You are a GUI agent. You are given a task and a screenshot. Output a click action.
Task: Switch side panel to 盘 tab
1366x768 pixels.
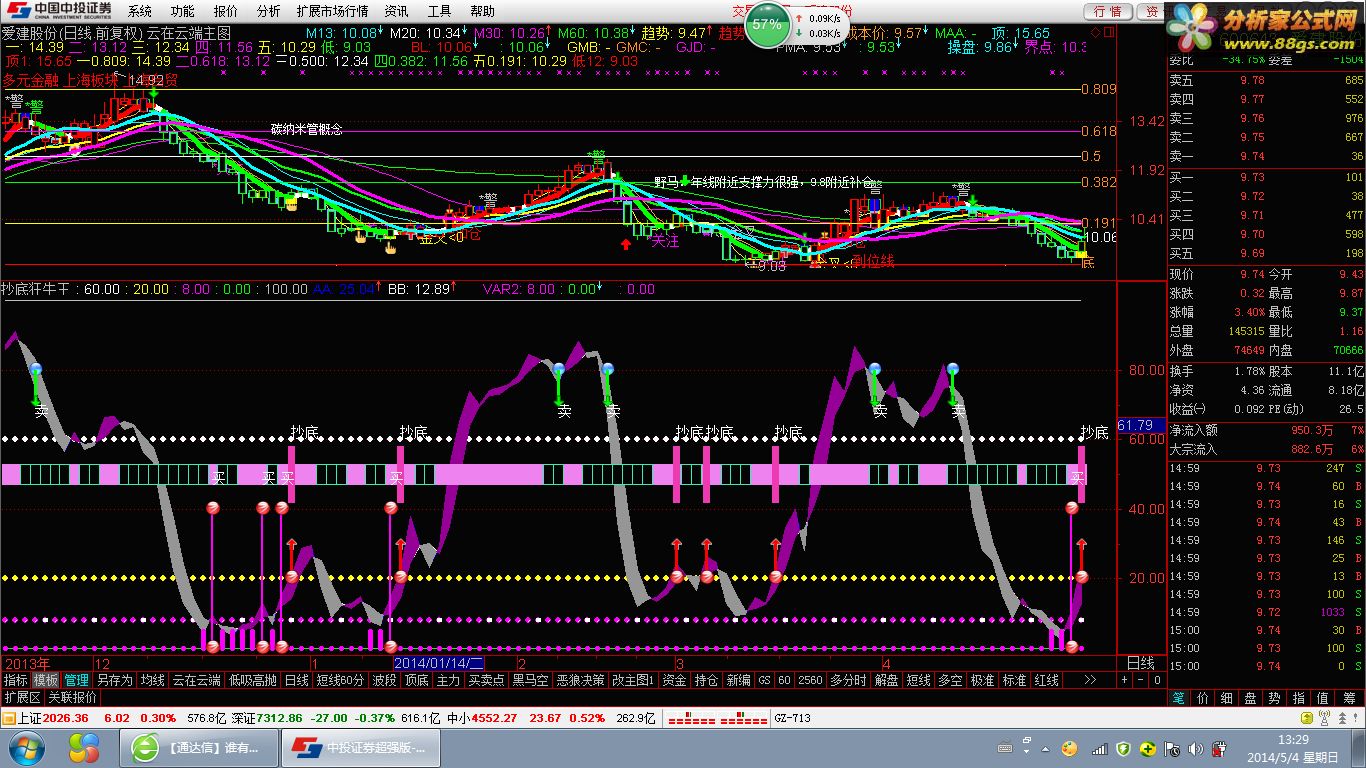tap(1251, 698)
